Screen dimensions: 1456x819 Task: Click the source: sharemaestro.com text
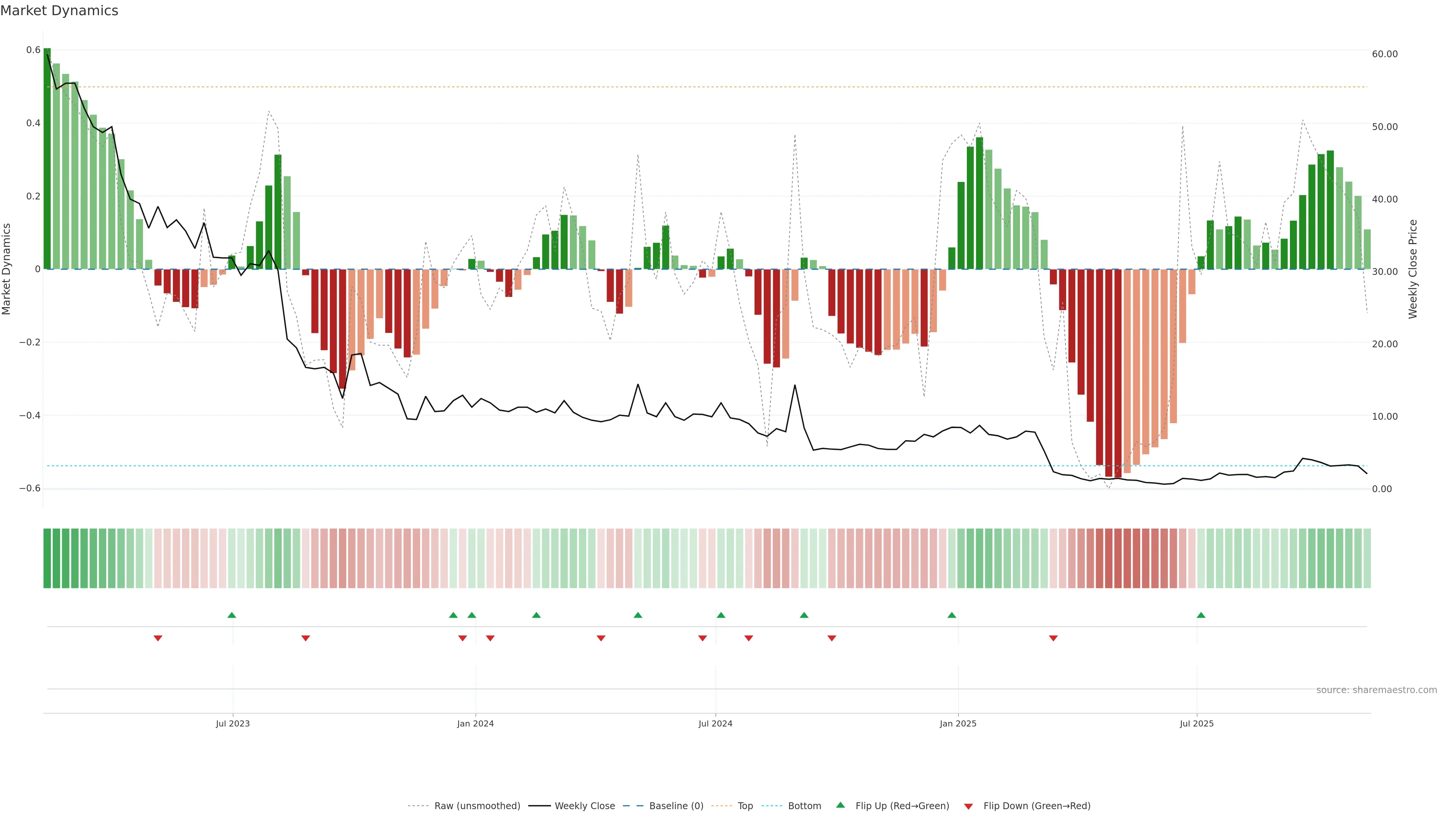coord(1376,690)
